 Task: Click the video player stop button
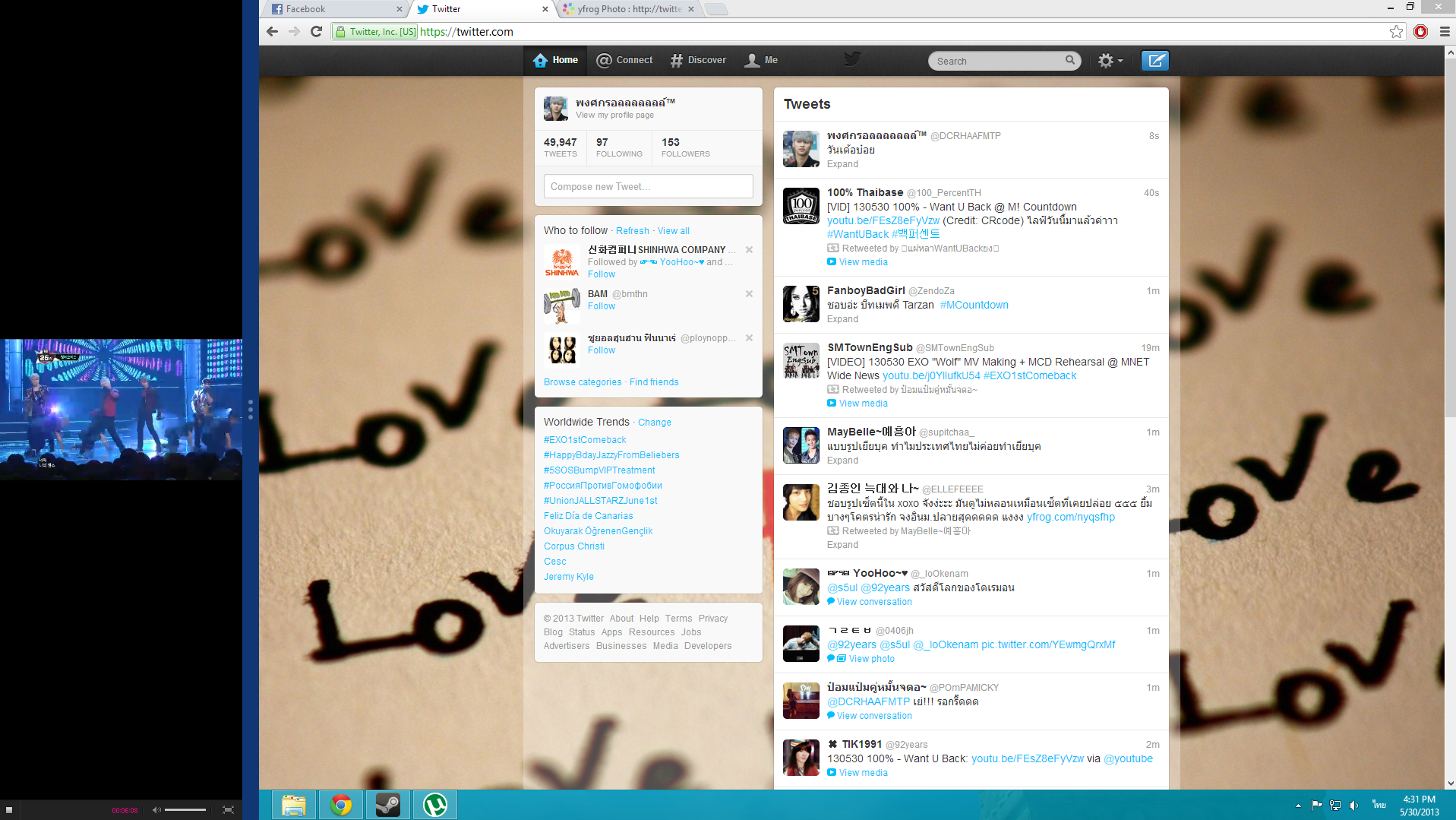9,810
